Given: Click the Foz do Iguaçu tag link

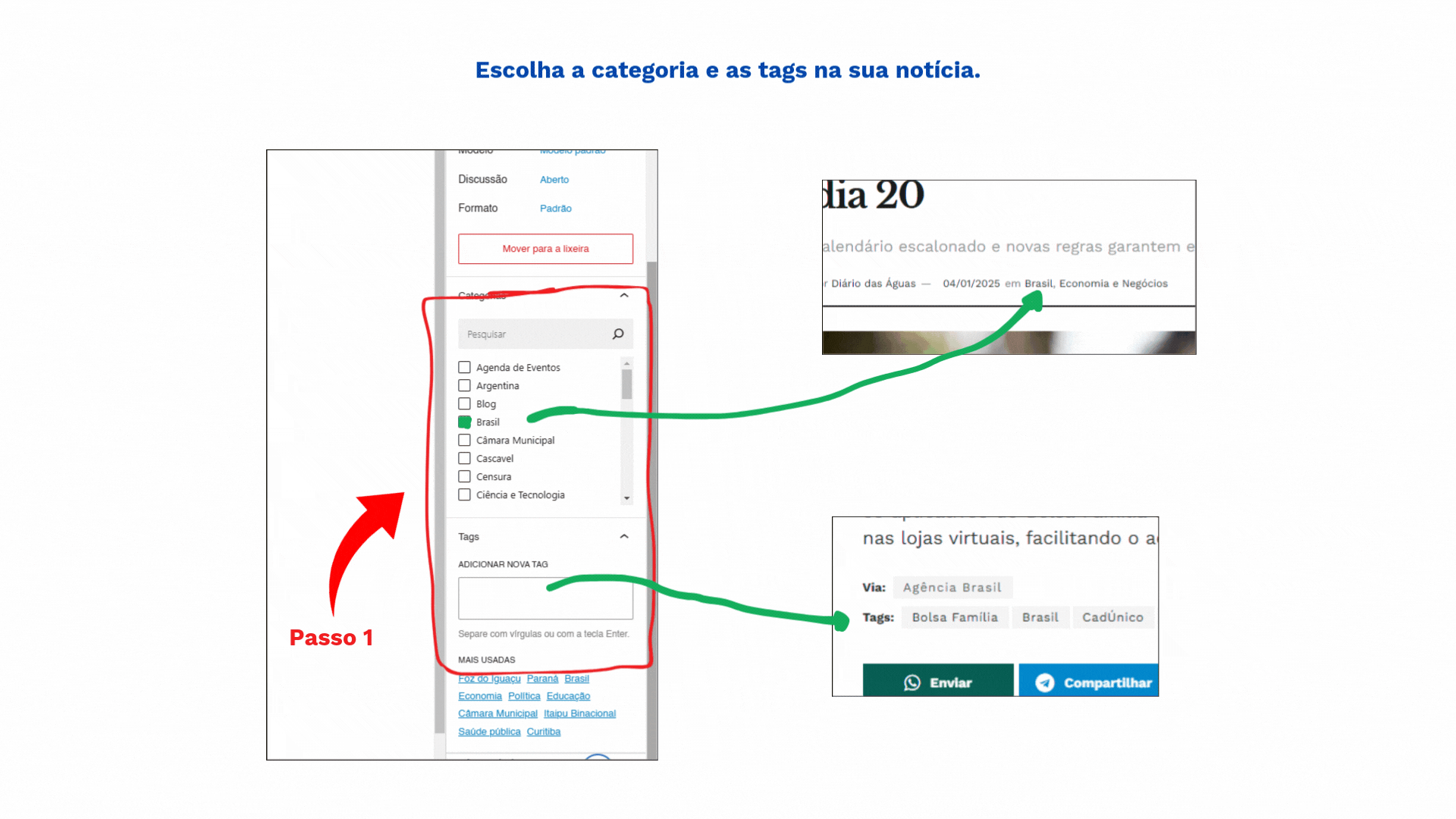Looking at the screenshot, I should tap(489, 679).
